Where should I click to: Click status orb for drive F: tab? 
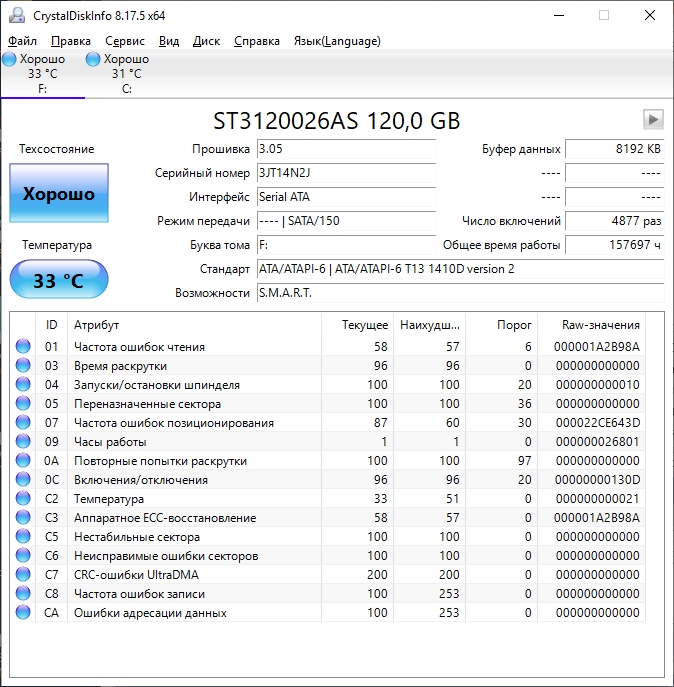pyautogui.click(x=9, y=59)
